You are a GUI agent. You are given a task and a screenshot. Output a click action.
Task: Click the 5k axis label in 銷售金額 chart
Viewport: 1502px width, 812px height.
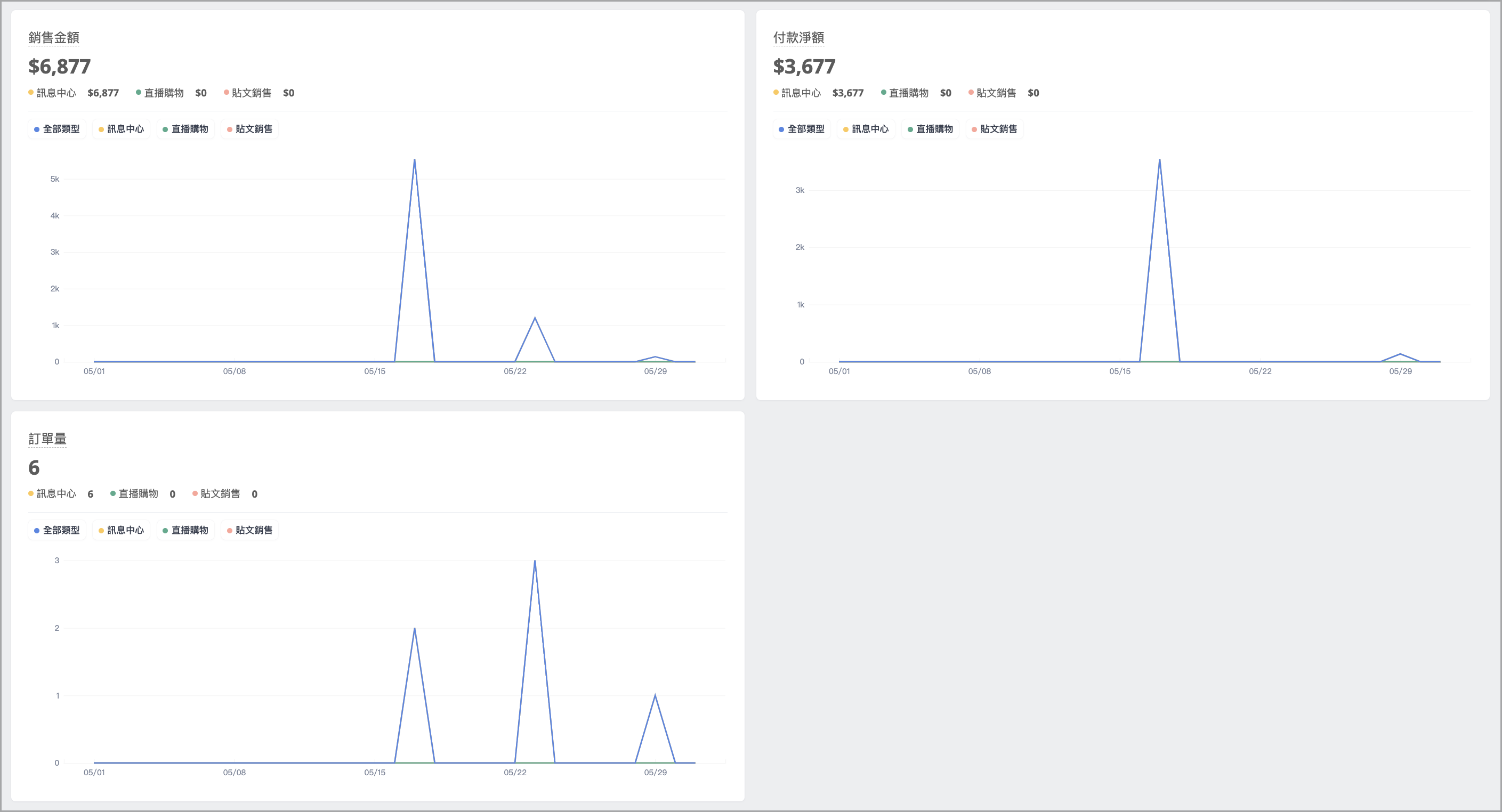pyautogui.click(x=55, y=179)
